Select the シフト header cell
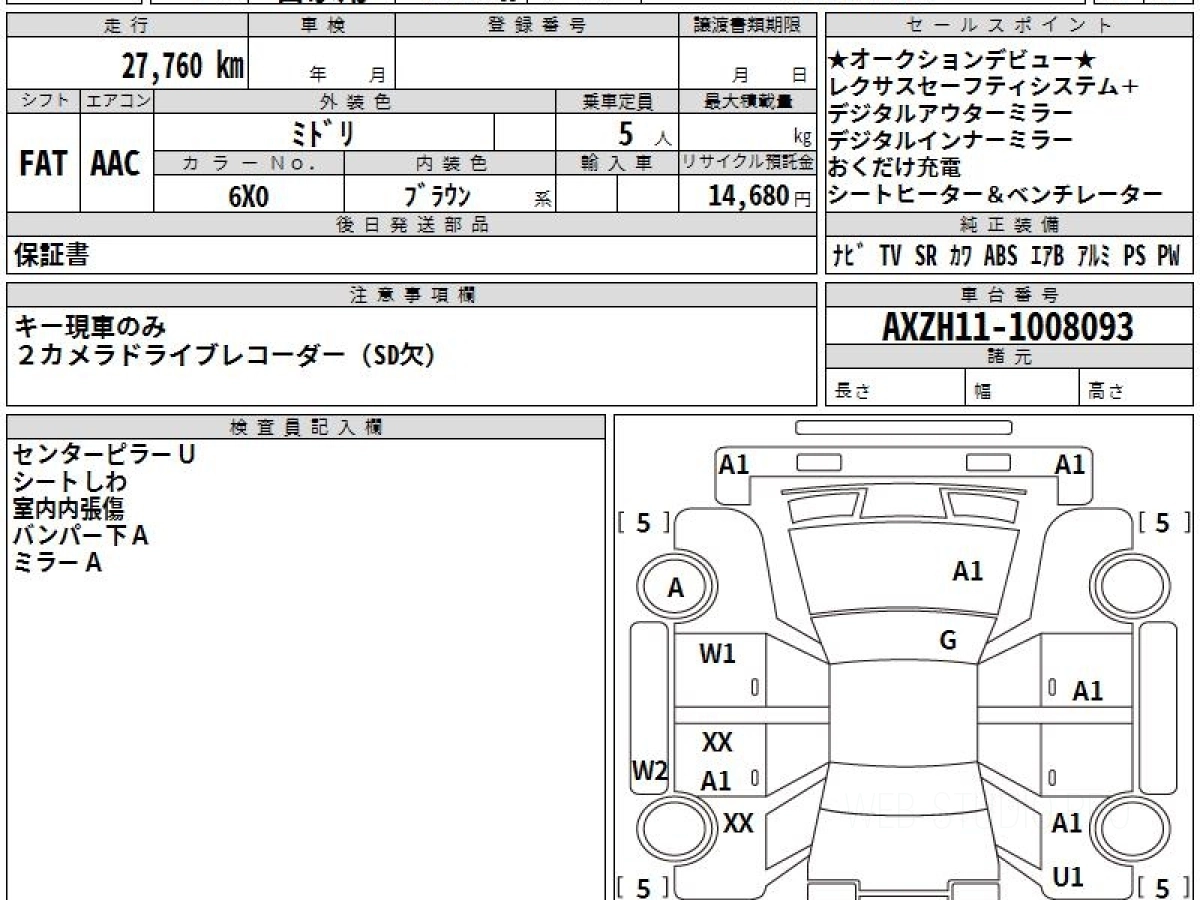Image resolution: width=1200 pixels, height=900 pixels. tap(44, 101)
